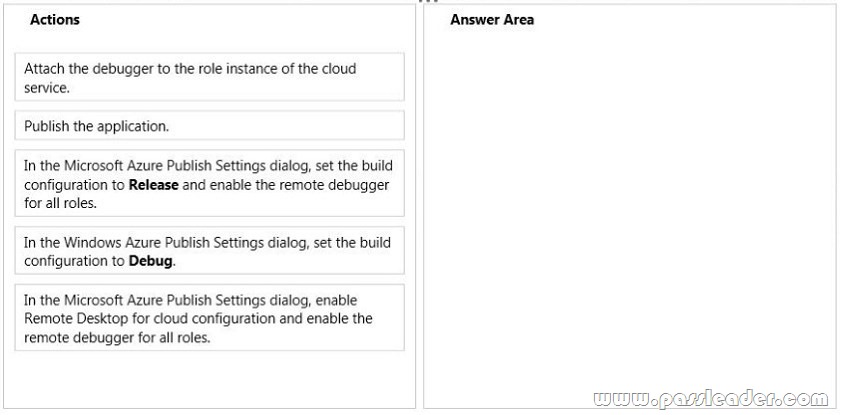Image resolution: width=841 pixels, height=415 pixels.
Task: Click empty space below the last action
Action: [209, 380]
